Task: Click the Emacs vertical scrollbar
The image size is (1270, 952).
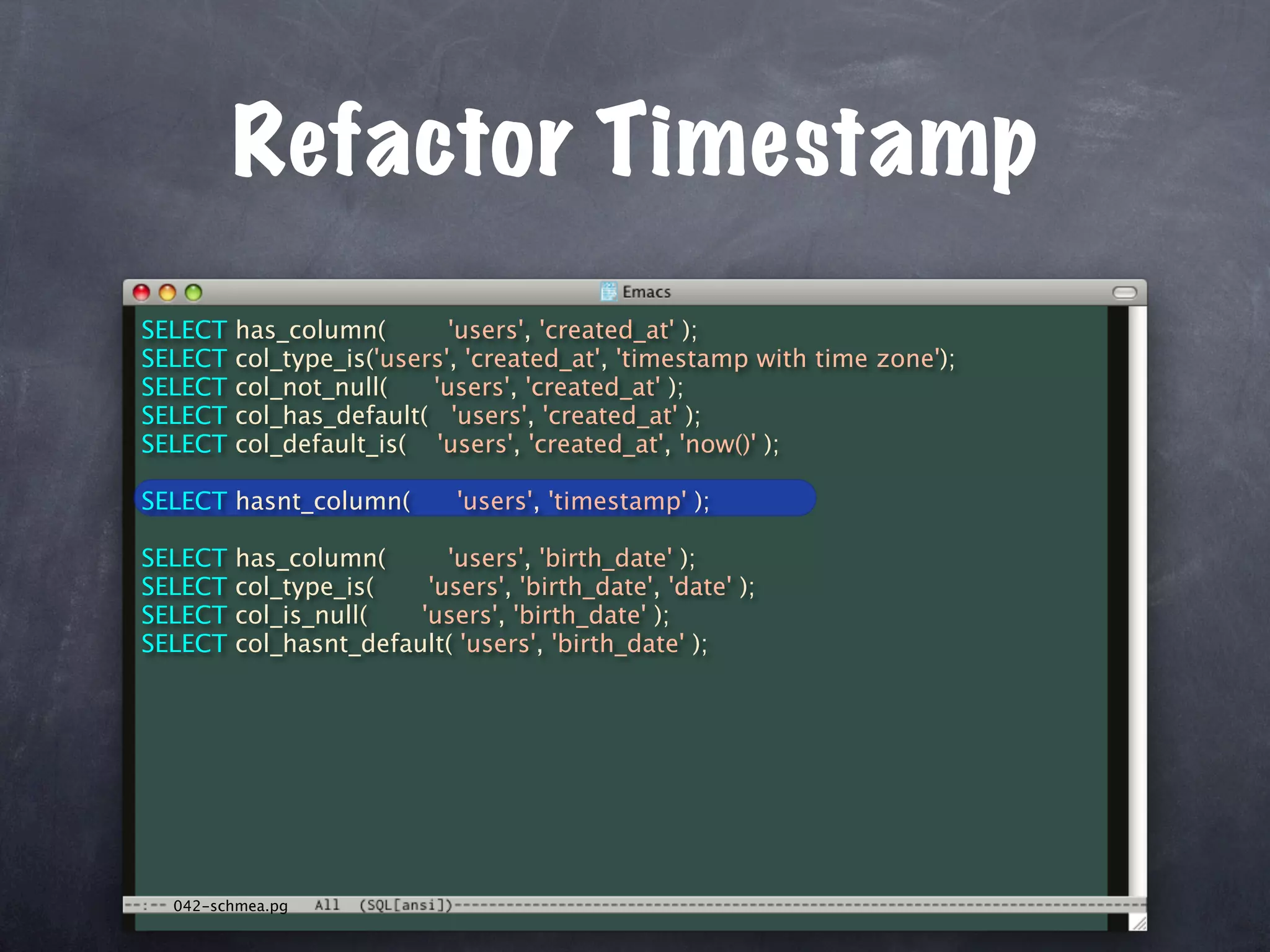Action: point(1137,600)
